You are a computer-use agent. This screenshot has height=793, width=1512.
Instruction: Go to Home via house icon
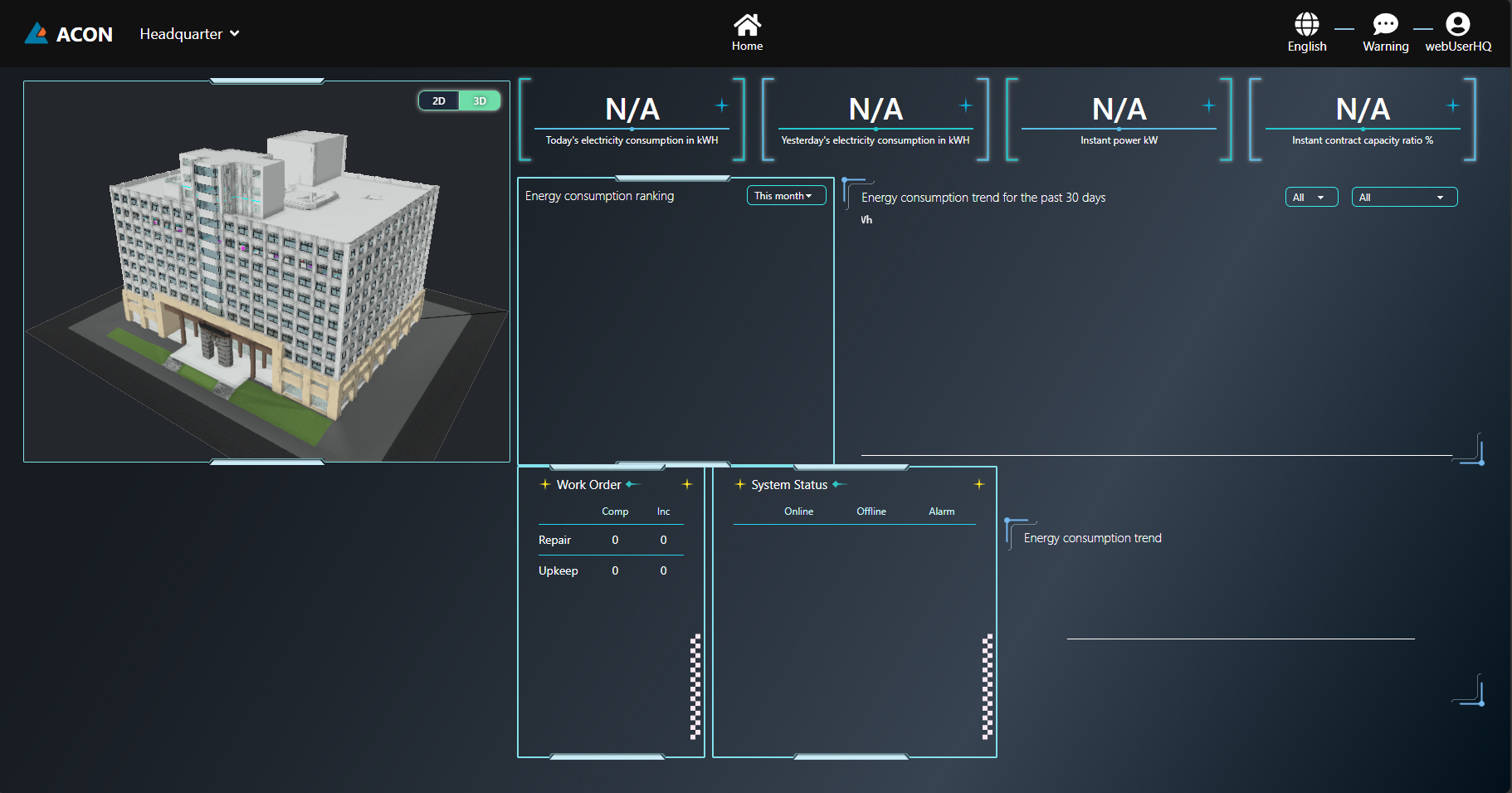[747, 25]
